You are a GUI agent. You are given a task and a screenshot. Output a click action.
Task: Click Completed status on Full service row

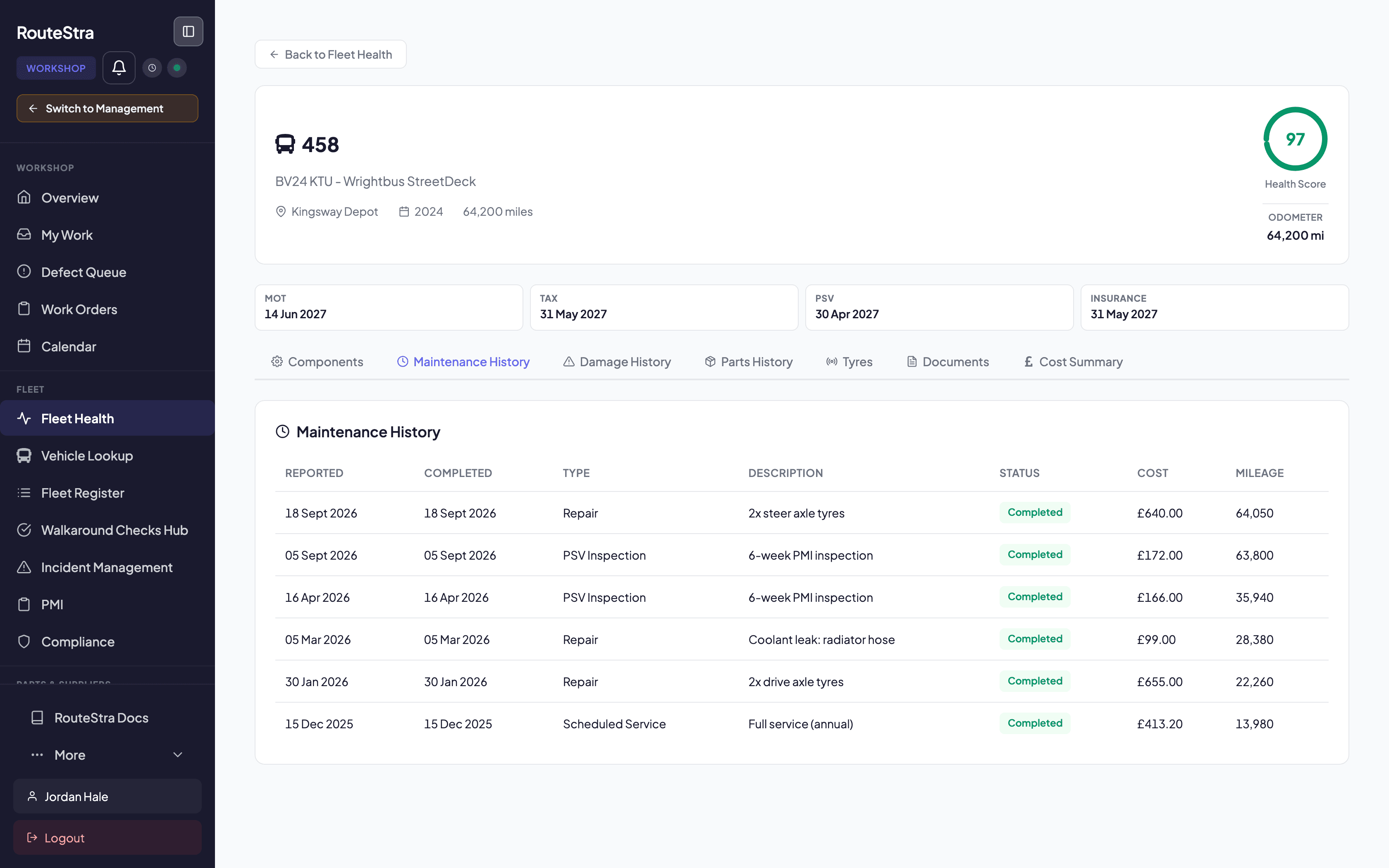[x=1035, y=723]
